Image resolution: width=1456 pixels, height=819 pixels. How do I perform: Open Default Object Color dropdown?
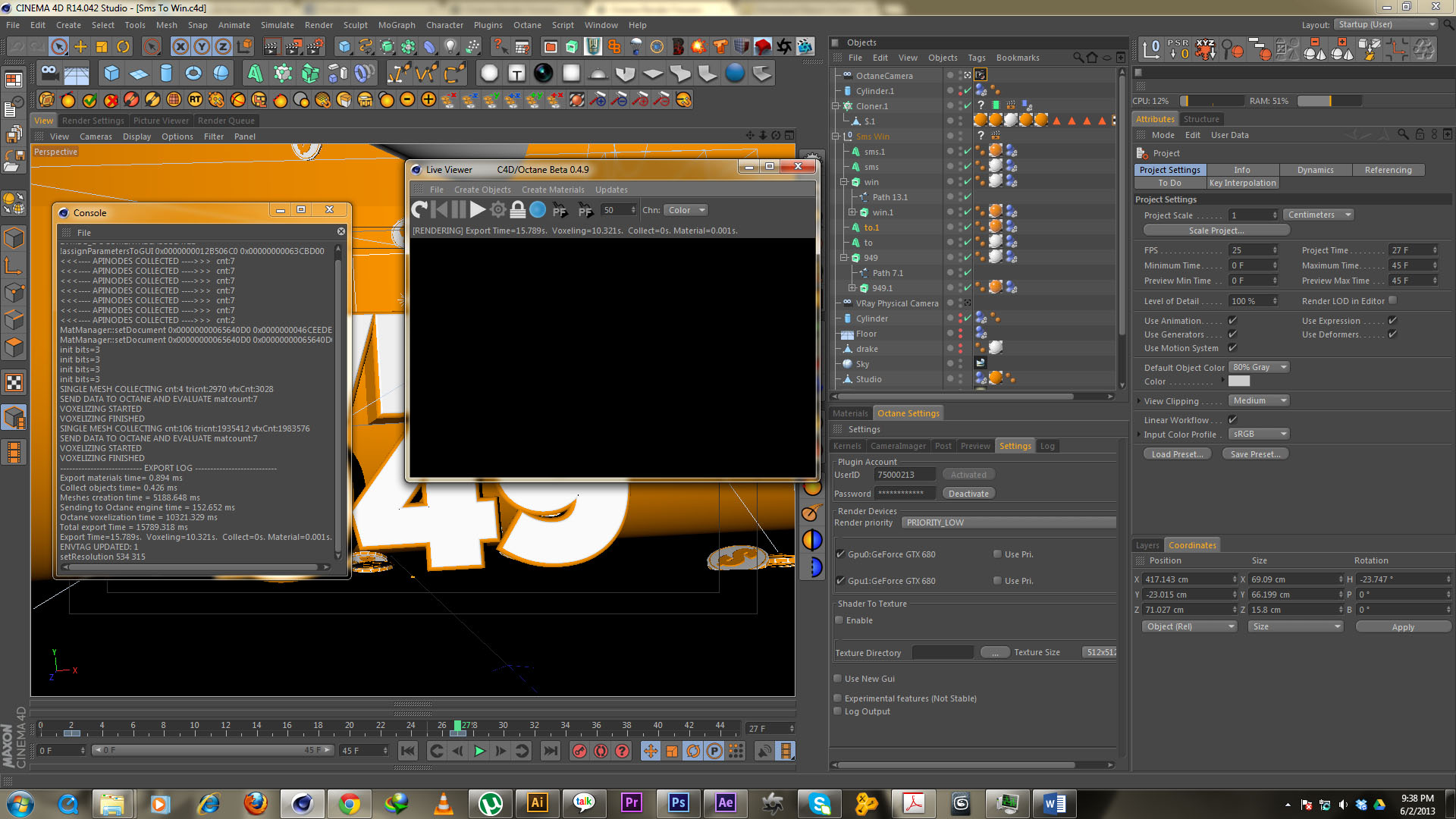pyautogui.click(x=1259, y=367)
